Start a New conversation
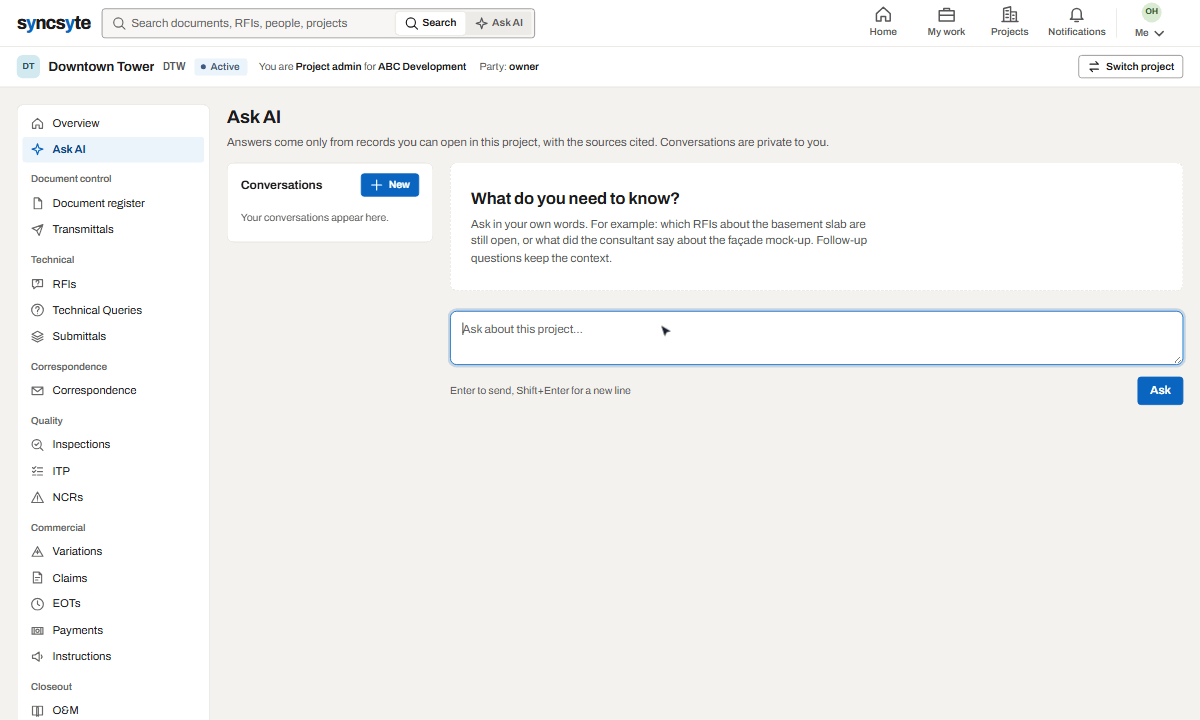The height and width of the screenshot is (720, 1200). point(390,185)
